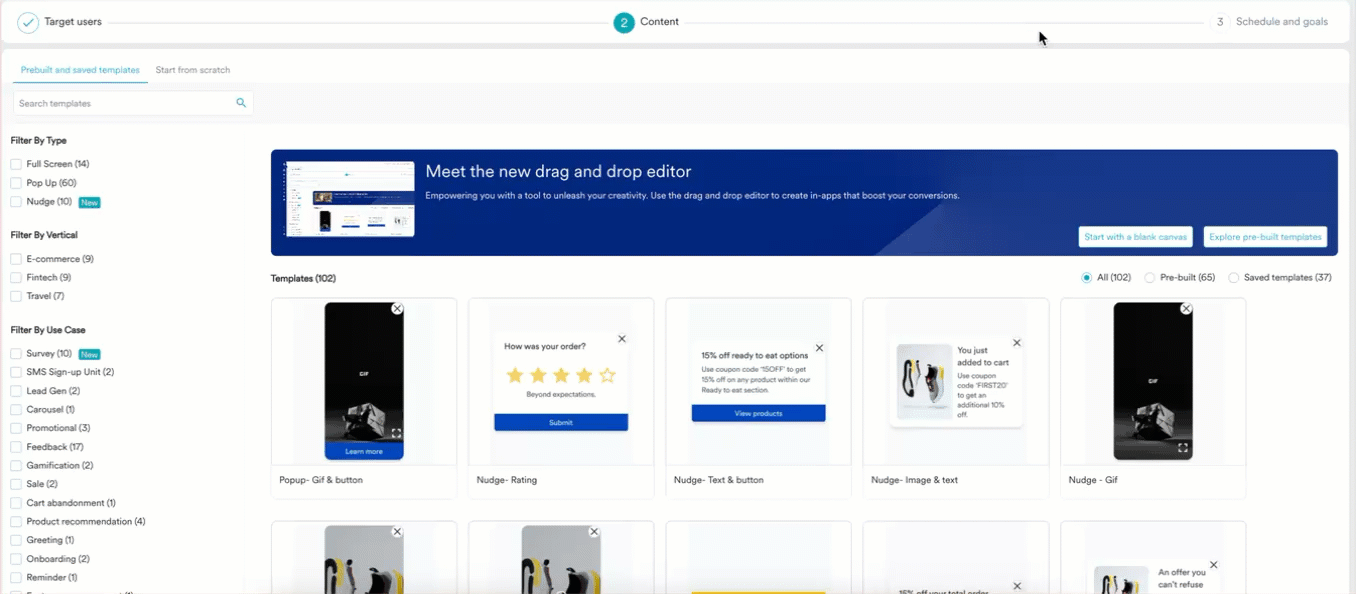Click the Submit button in Nudge- Rating

(561, 423)
